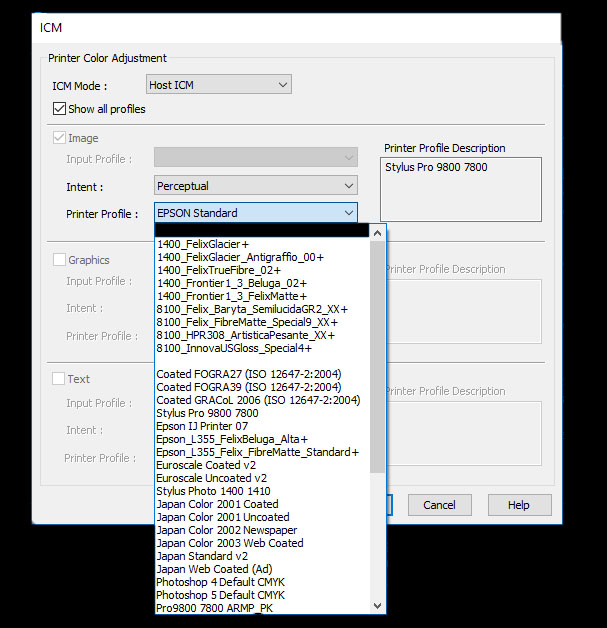607x628 pixels.
Task: Select Euroscale Uncoated v2
Action: coord(262,478)
